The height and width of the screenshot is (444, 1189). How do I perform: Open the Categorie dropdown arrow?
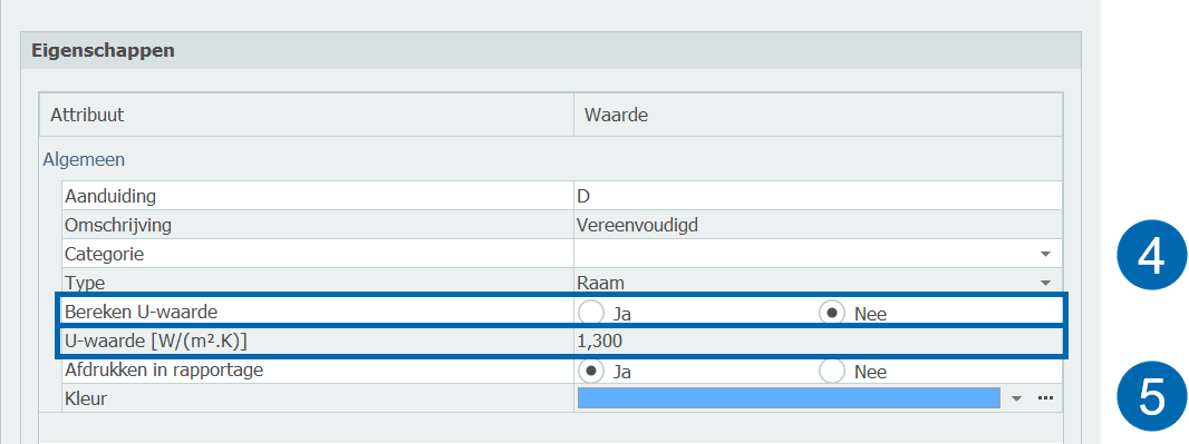1046,254
